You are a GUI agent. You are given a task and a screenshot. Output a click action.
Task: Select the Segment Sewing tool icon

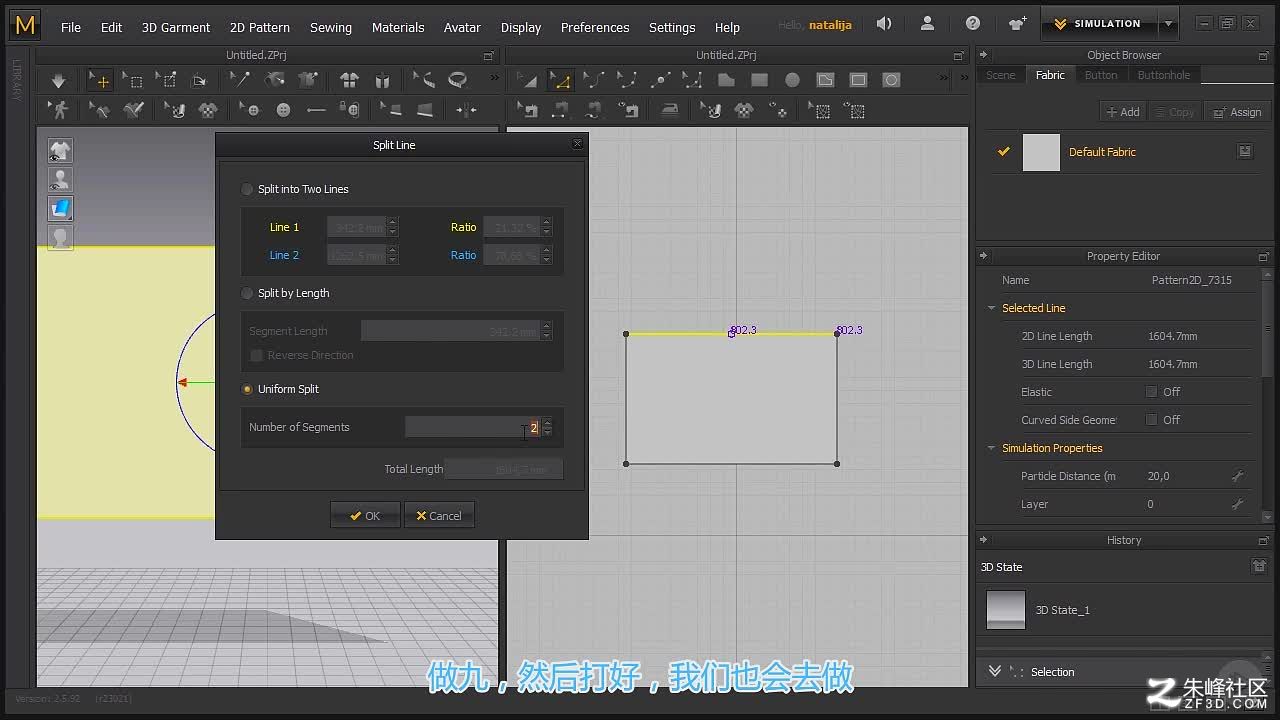point(561,110)
